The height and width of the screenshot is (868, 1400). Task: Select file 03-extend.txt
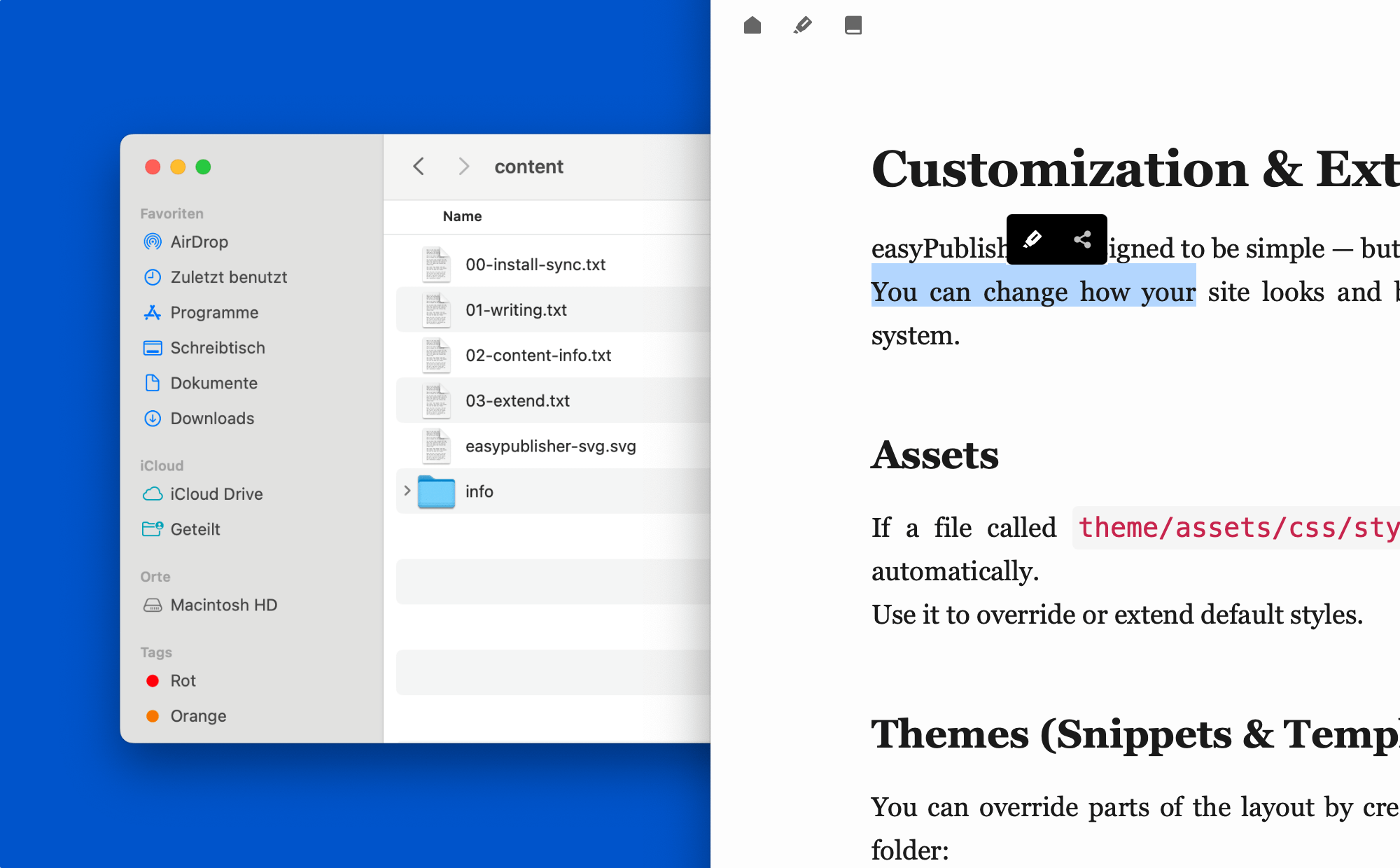click(x=517, y=401)
